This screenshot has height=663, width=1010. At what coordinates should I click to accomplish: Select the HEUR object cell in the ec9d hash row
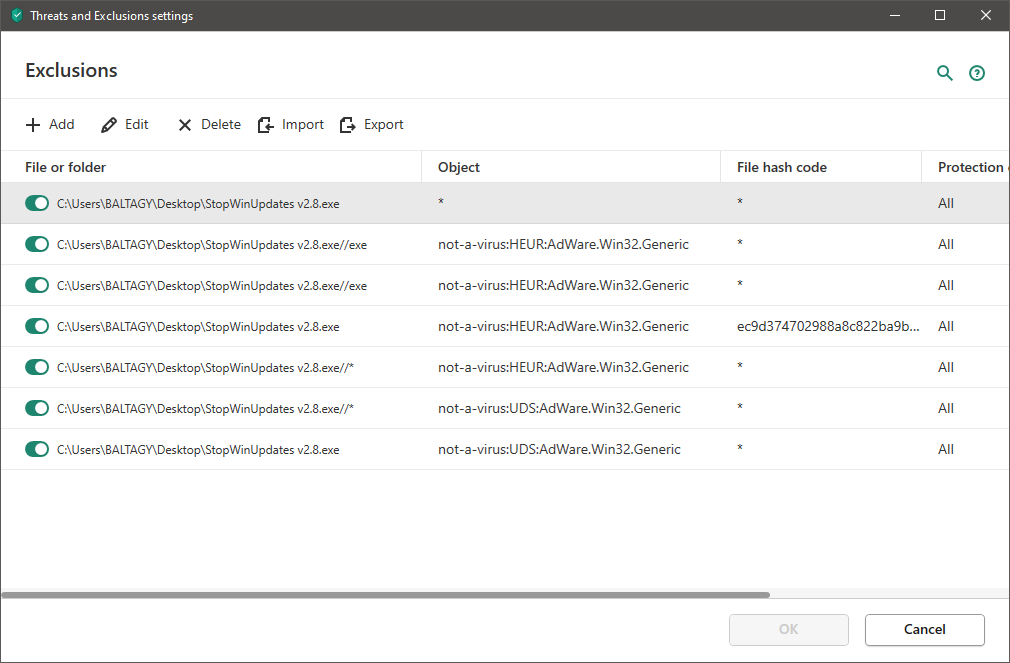(563, 326)
